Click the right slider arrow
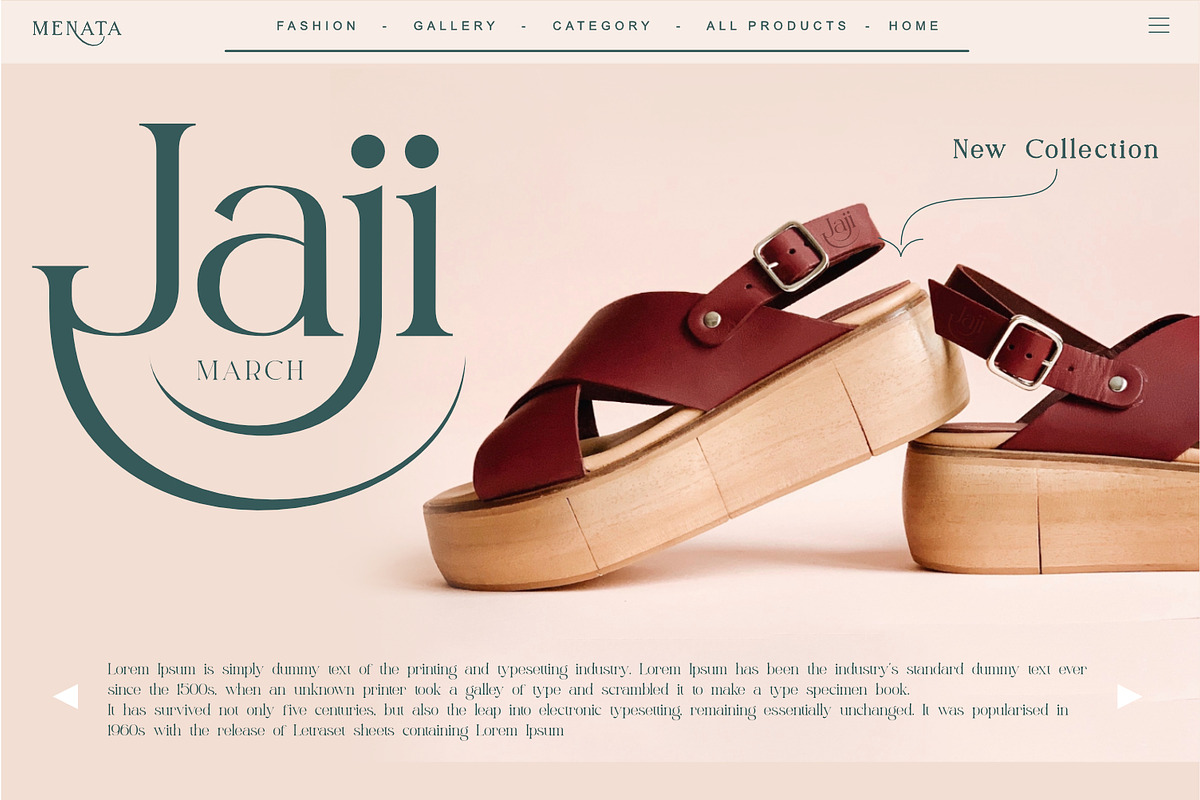Image resolution: width=1200 pixels, height=800 pixels. tap(1129, 696)
